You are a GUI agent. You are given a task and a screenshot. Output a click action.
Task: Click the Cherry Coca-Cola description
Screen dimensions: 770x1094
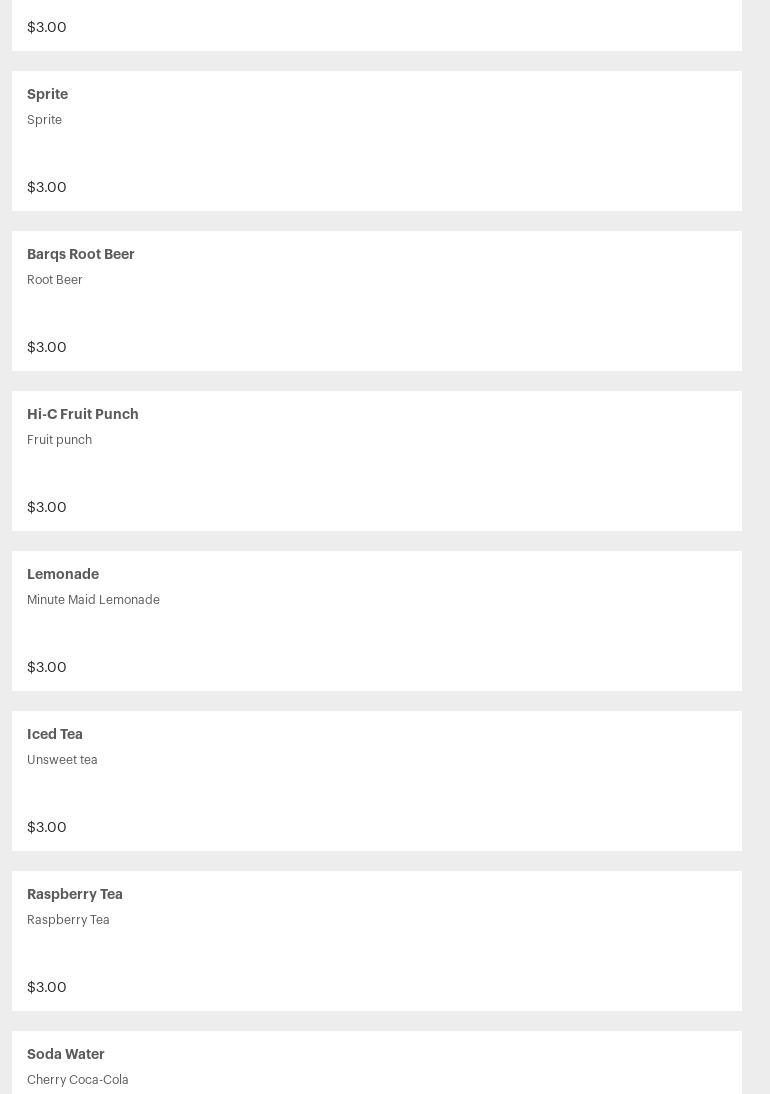pos(78,1080)
